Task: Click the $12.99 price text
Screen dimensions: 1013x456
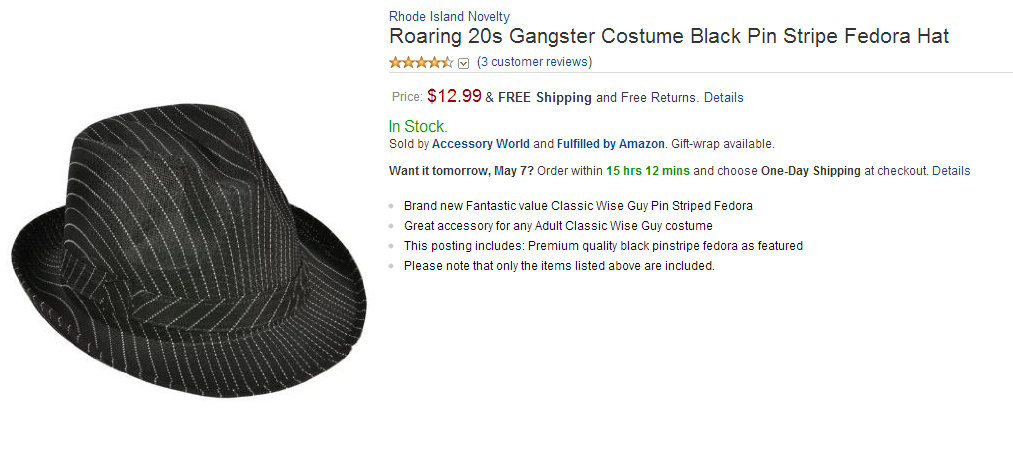Action: (x=454, y=97)
